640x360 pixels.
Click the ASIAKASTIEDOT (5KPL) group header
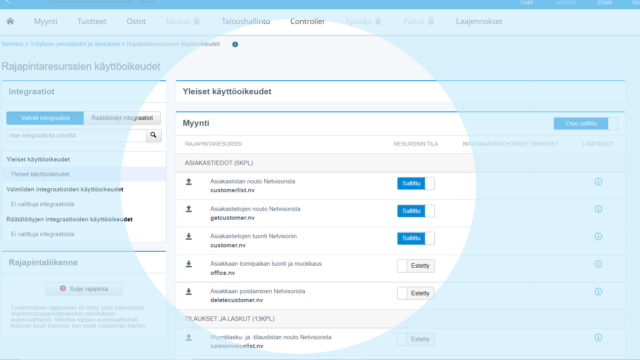click(x=219, y=163)
